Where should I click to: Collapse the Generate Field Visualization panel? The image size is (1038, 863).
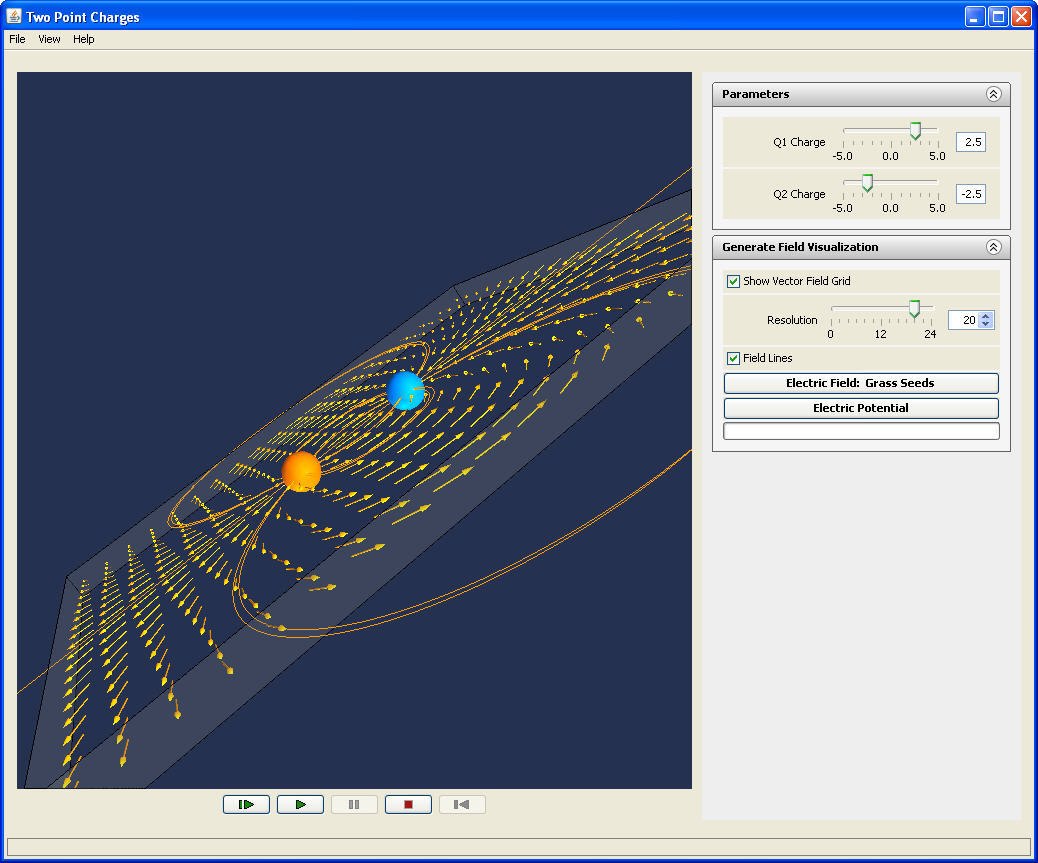[x=993, y=247]
